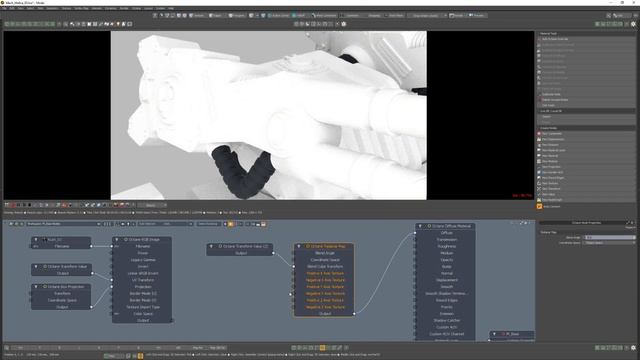Click gear icon in center top toolbar
The width and height of the screenshot is (640, 360).
pos(344,24)
